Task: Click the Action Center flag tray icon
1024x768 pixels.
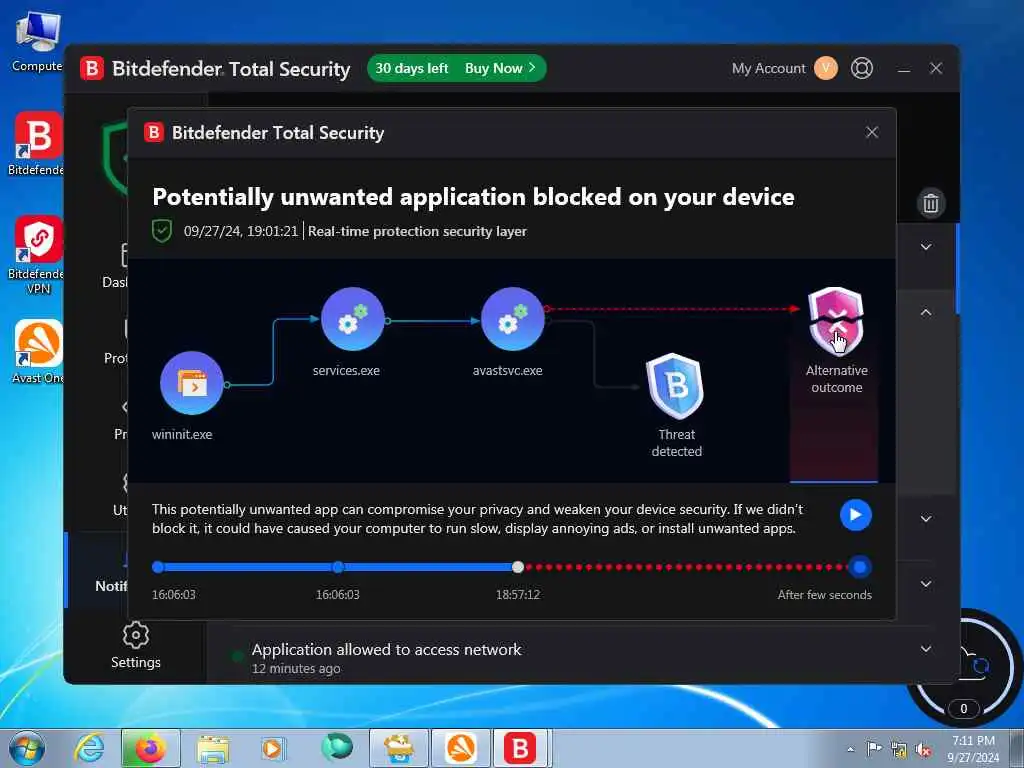Action: [874, 749]
